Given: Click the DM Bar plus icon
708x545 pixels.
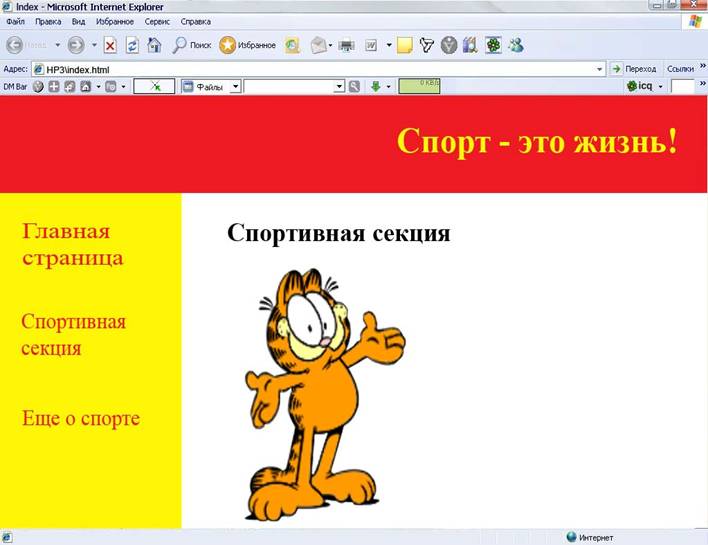Looking at the screenshot, I should [54, 86].
